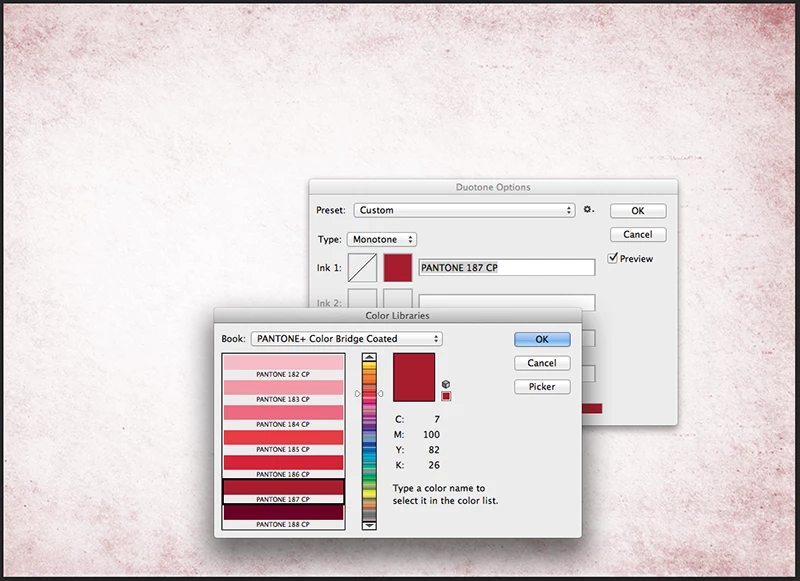This screenshot has width=800, height=581.
Task: Click the M value 100
Action: click(x=431, y=434)
